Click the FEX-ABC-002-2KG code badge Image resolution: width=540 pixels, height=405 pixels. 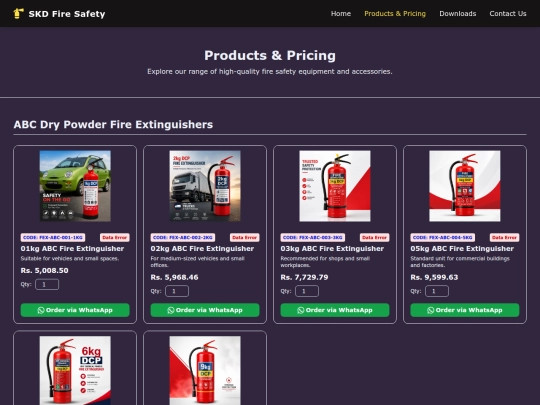(x=183, y=238)
